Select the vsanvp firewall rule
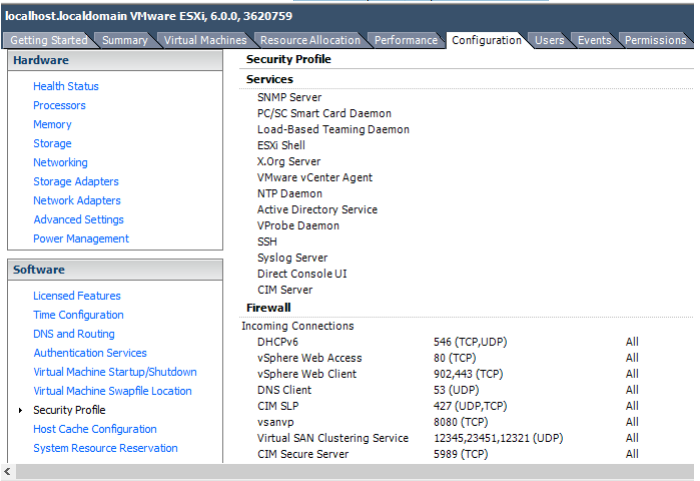Image resolution: width=700 pixels, height=481 pixels. (x=275, y=422)
